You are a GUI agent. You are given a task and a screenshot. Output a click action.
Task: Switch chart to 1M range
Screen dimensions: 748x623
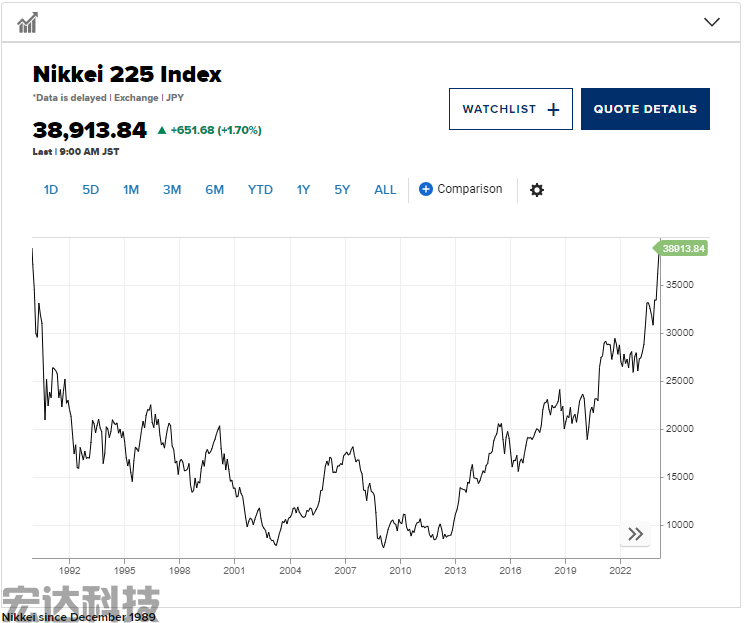131,190
